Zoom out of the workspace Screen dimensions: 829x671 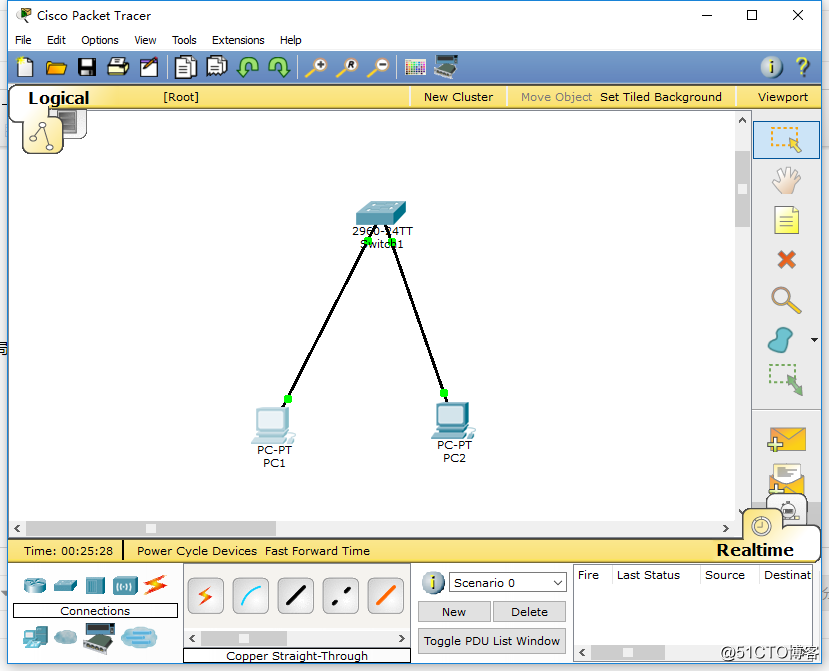point(379,68)
